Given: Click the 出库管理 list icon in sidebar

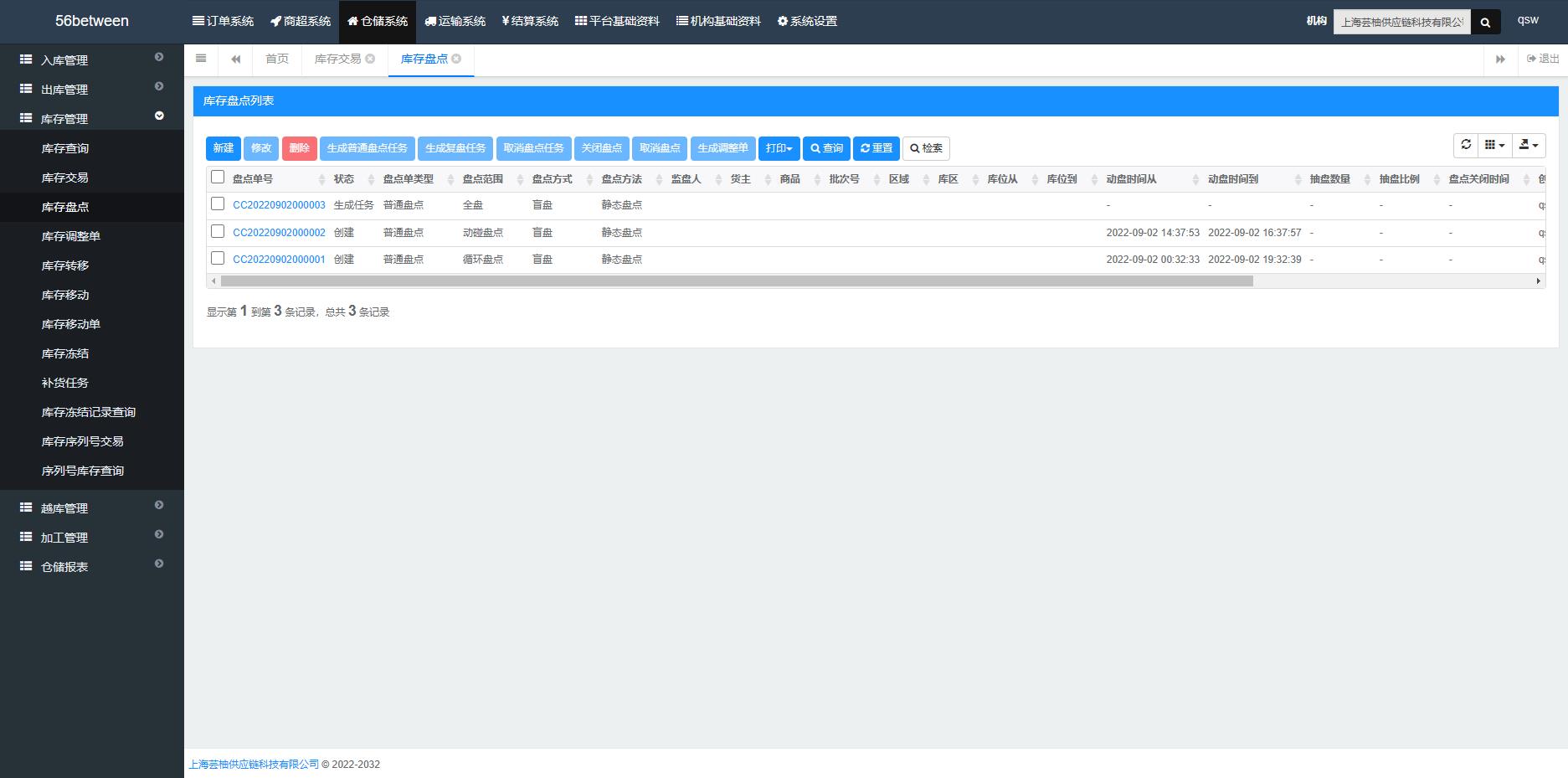Looking at the screenshot, I should point(26,89).
